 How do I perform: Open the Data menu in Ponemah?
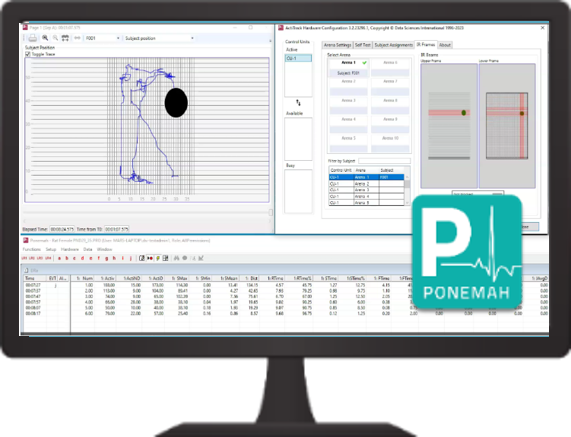pos(88,249)
